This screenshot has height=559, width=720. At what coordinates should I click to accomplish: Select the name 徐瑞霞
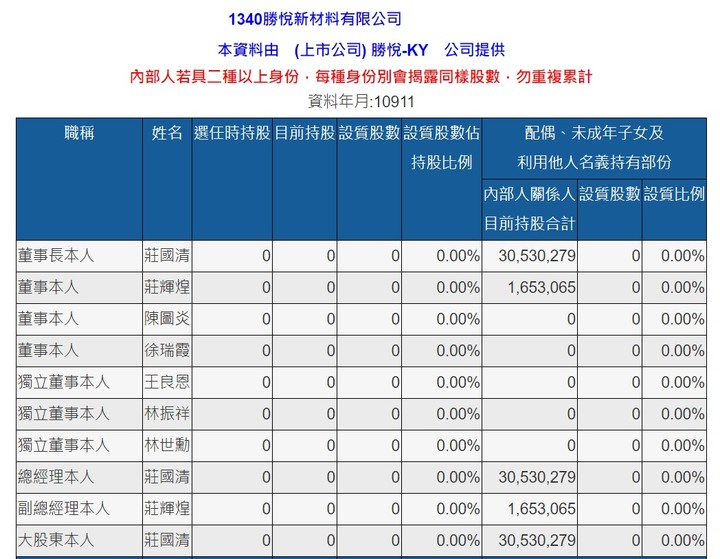(167, 350)
